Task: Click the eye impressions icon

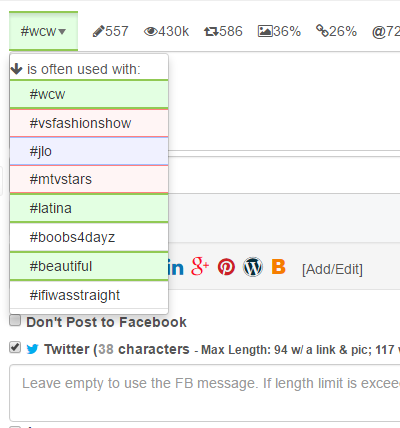Action: [151, 31]
